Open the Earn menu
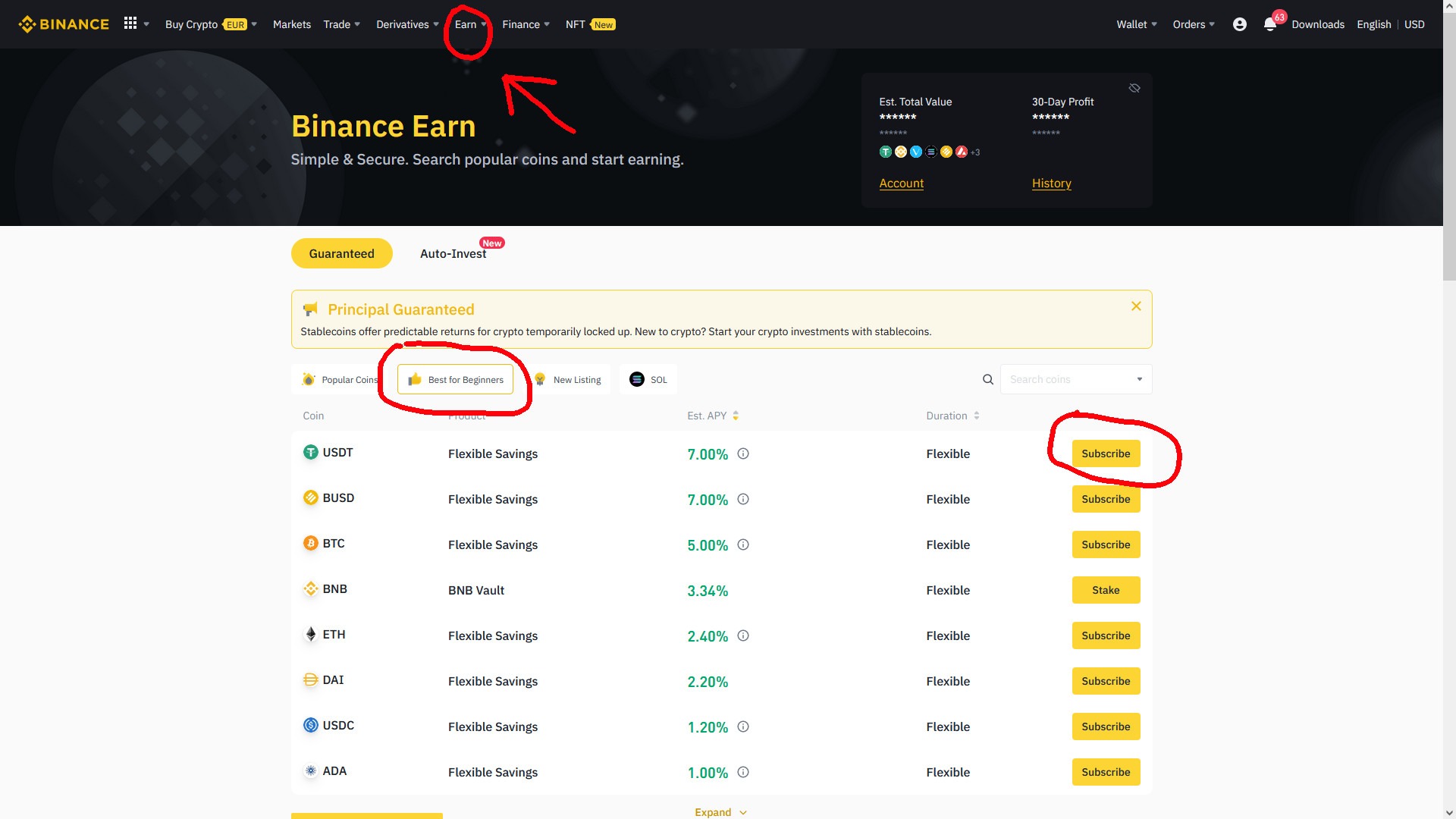1456x819 pixels. click(470, 24)
